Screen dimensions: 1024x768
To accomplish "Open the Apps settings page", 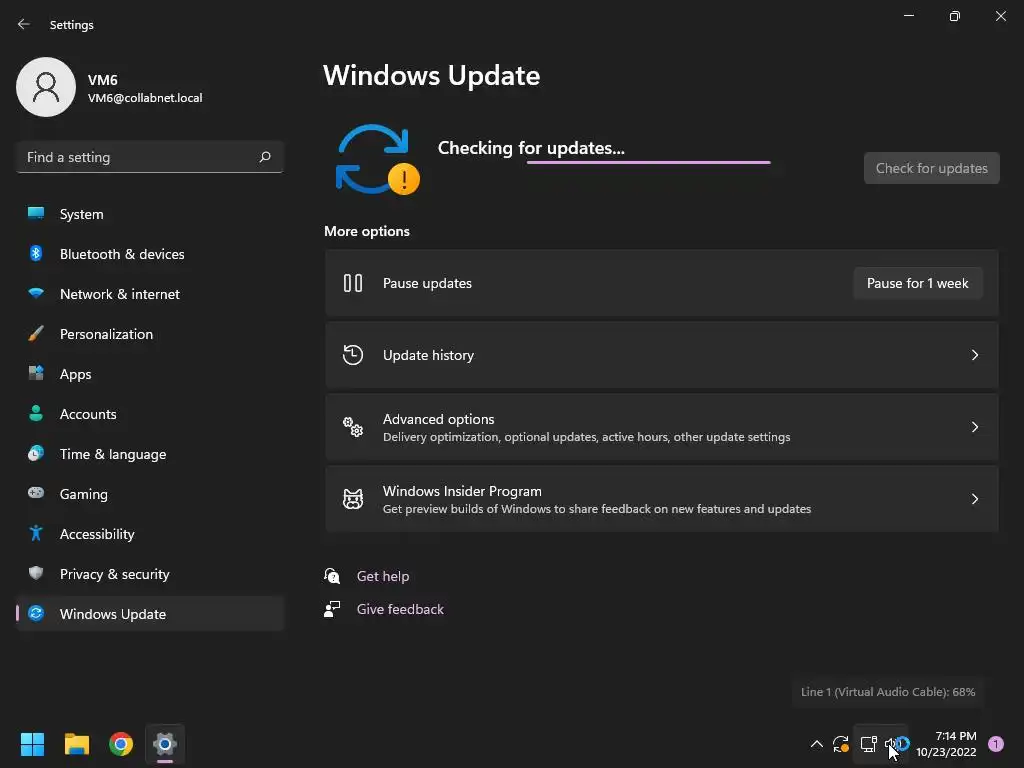I will tap(150, 374).
